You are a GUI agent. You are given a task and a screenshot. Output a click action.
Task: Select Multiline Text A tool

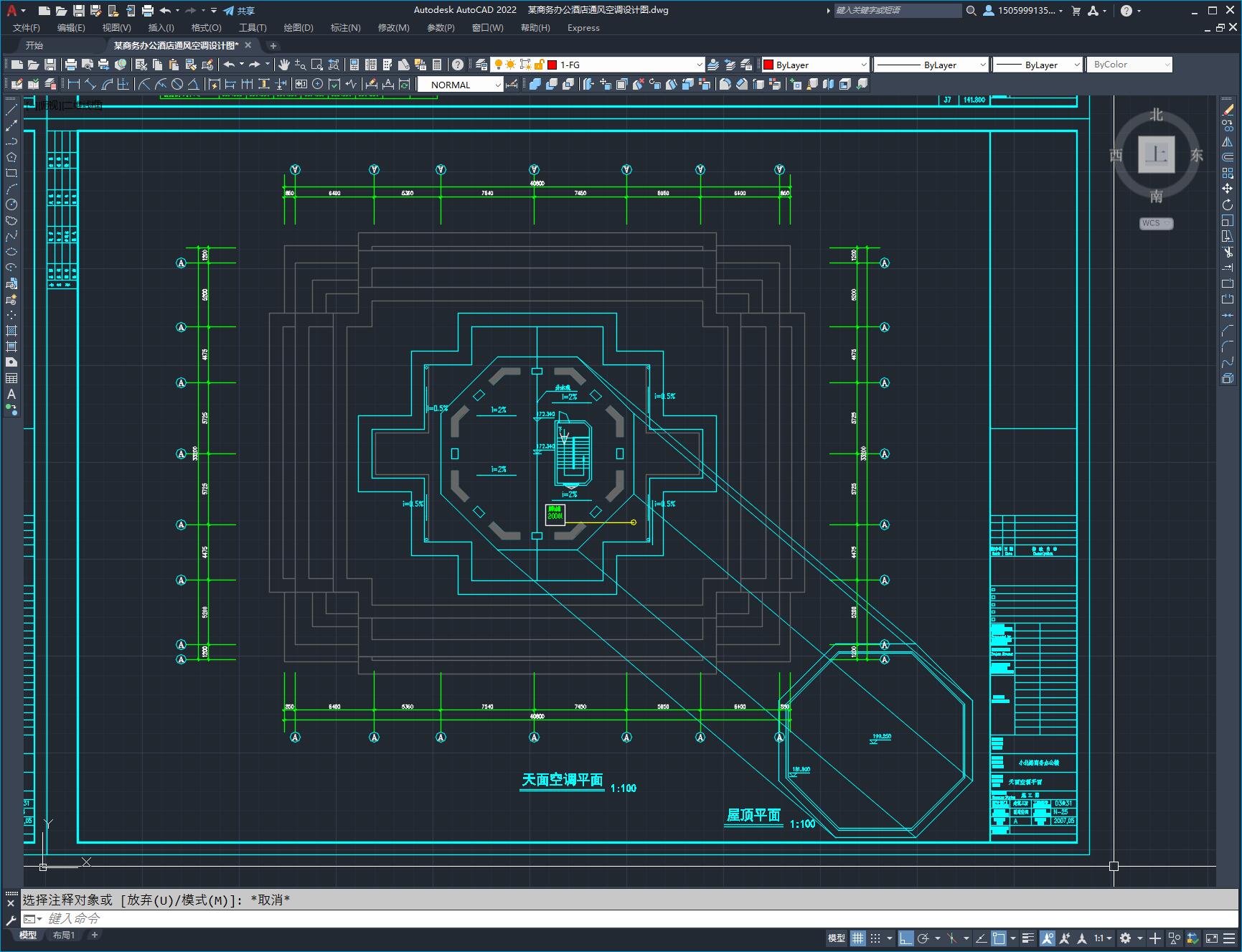[11, 394]
